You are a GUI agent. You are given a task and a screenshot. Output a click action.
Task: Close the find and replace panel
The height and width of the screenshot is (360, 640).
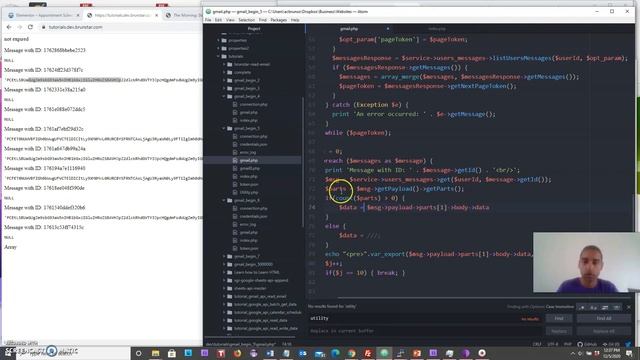[629, 307]
